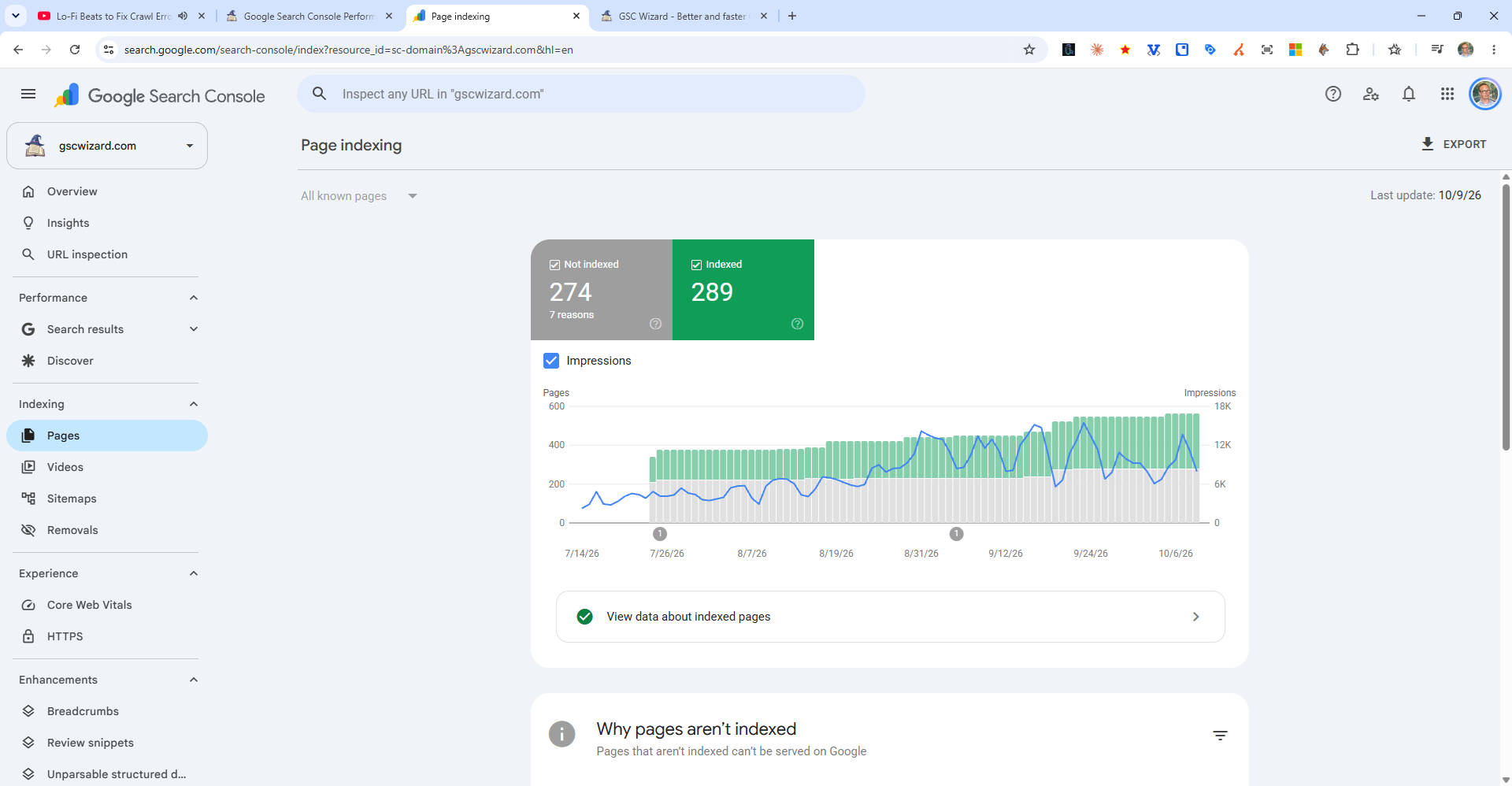View site information icon in address bar

(109, 50)
